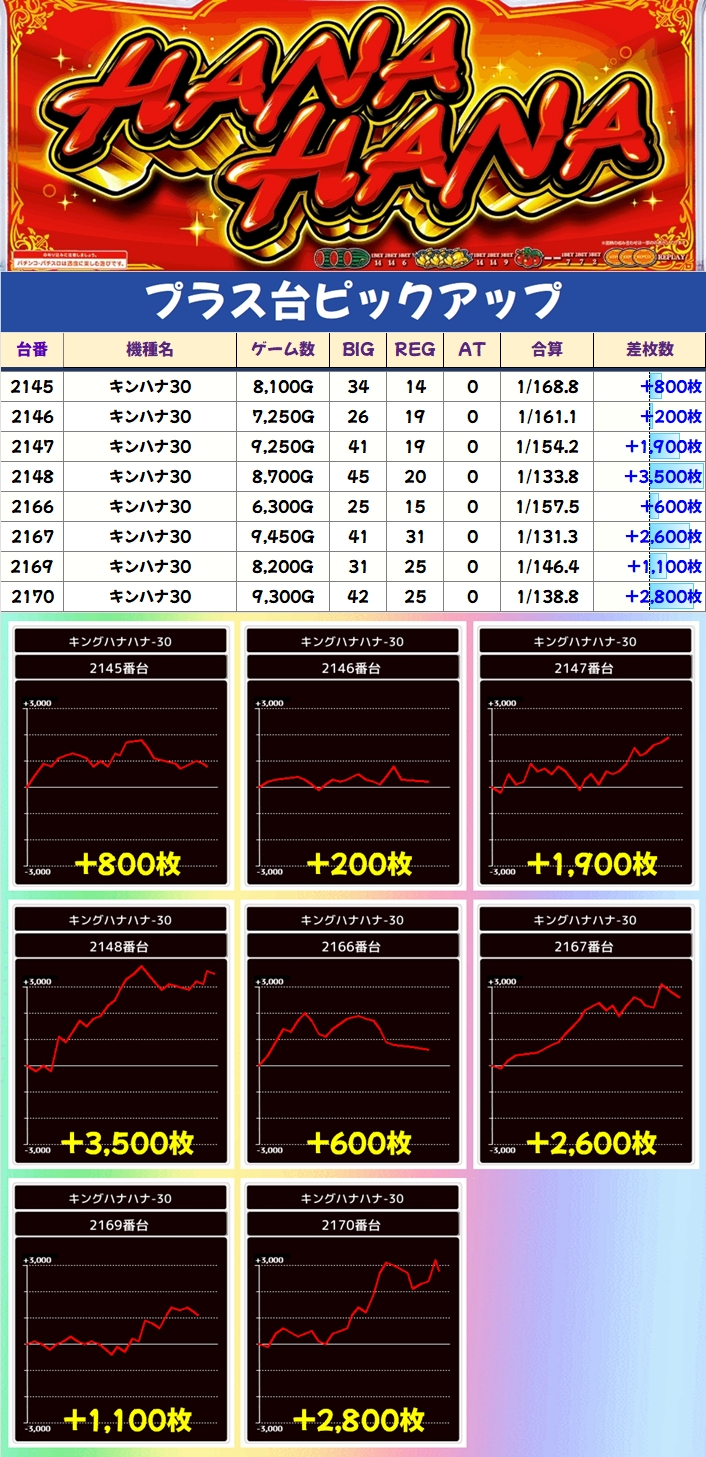Click the +3,500枚 value in the table
706x1457 pixels.
(662, 477)
